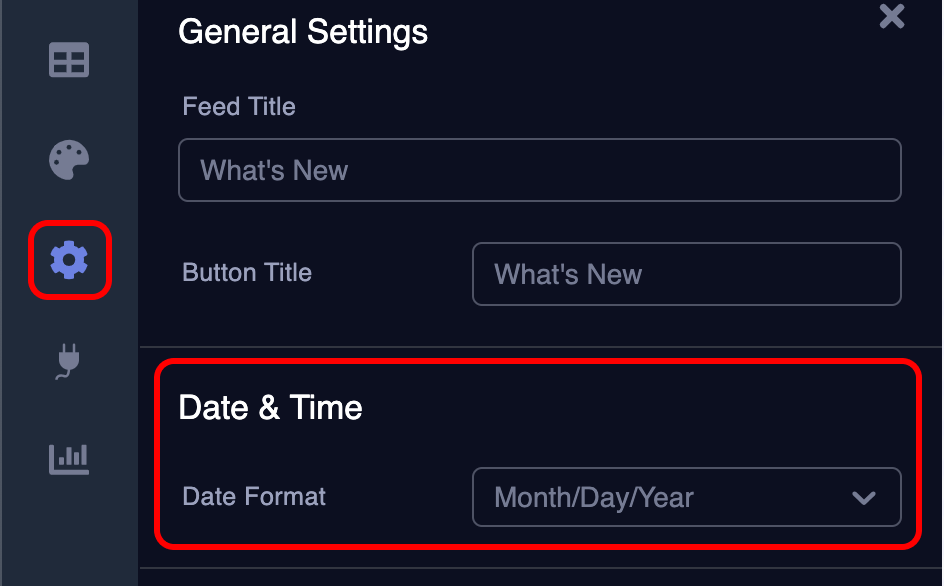Open the appearance palette icon

[69, 160]
